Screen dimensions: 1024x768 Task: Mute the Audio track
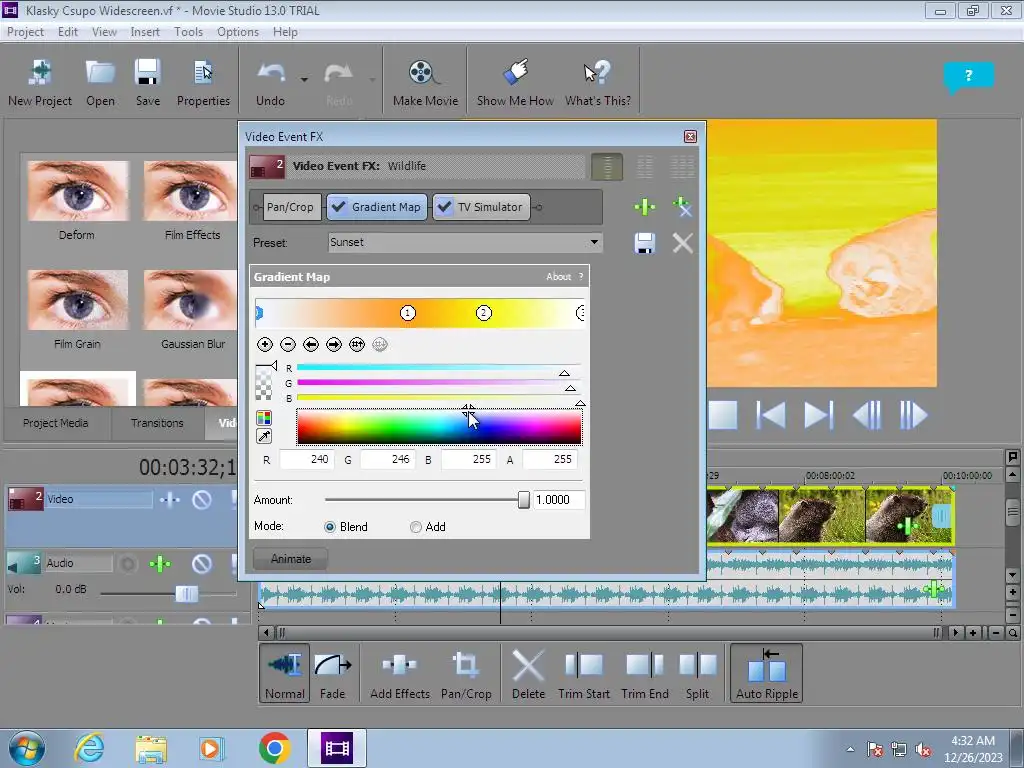[x=202, y=563]
